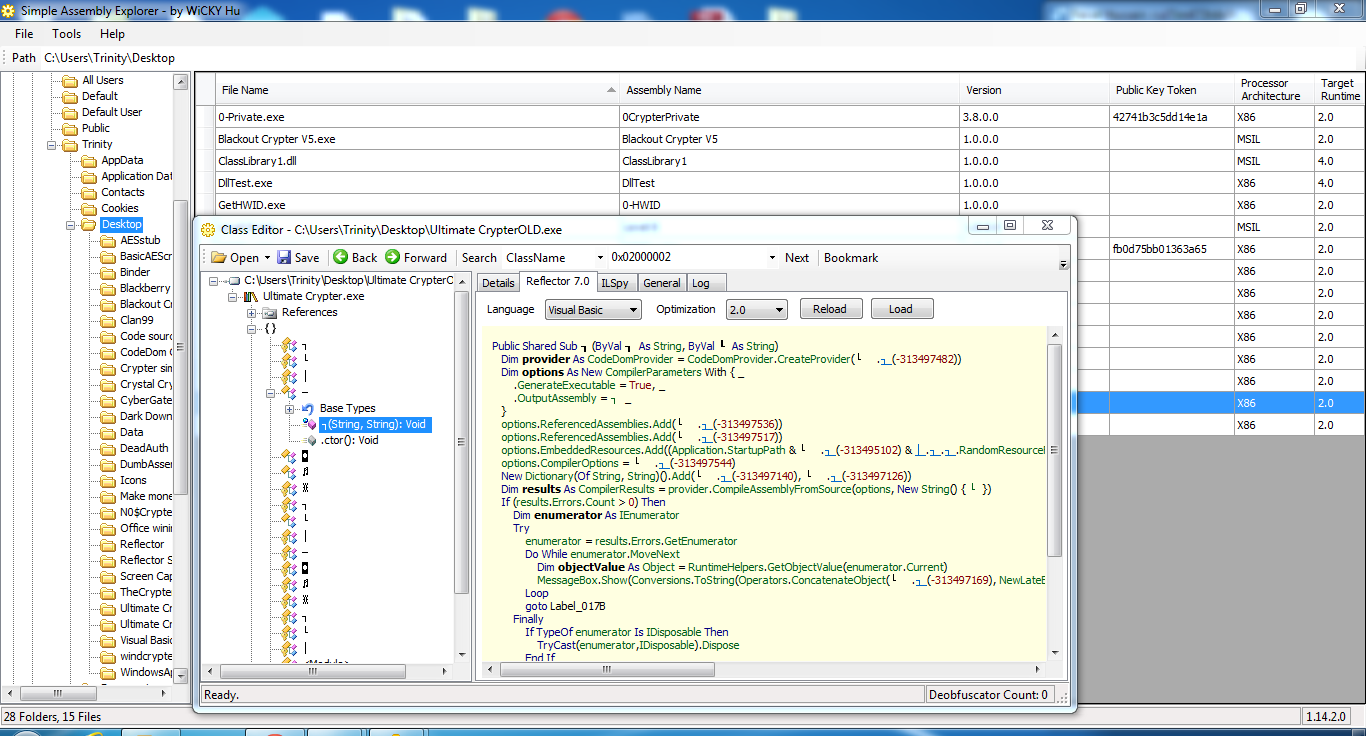
Task: Expand the References tree node
Action: pos(249,311)
